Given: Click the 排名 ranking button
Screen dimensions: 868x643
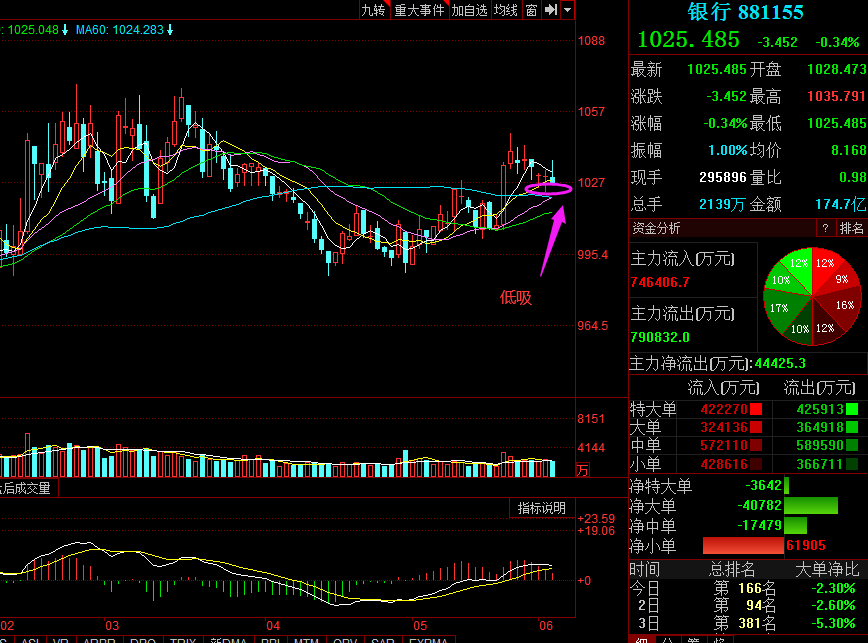Looking at the screenshot, I should point(851,229).
